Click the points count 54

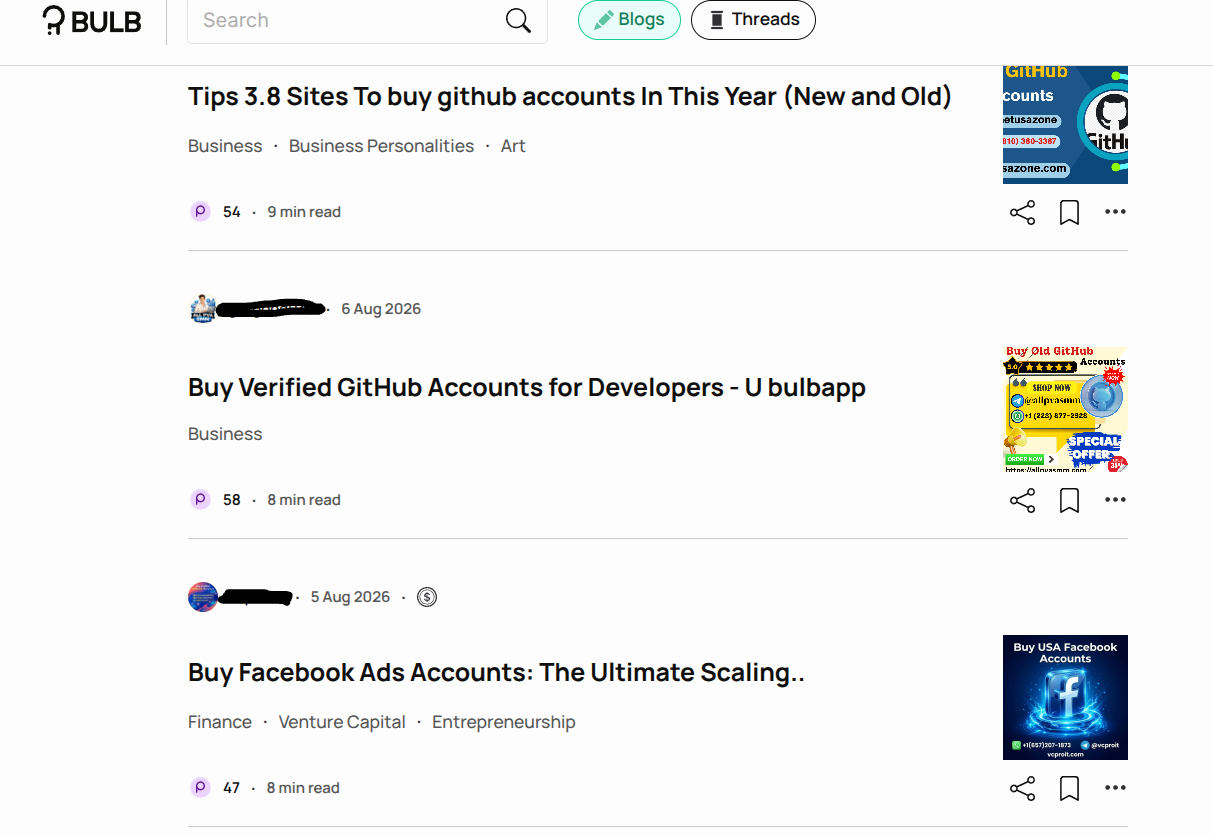pos(232,212)
